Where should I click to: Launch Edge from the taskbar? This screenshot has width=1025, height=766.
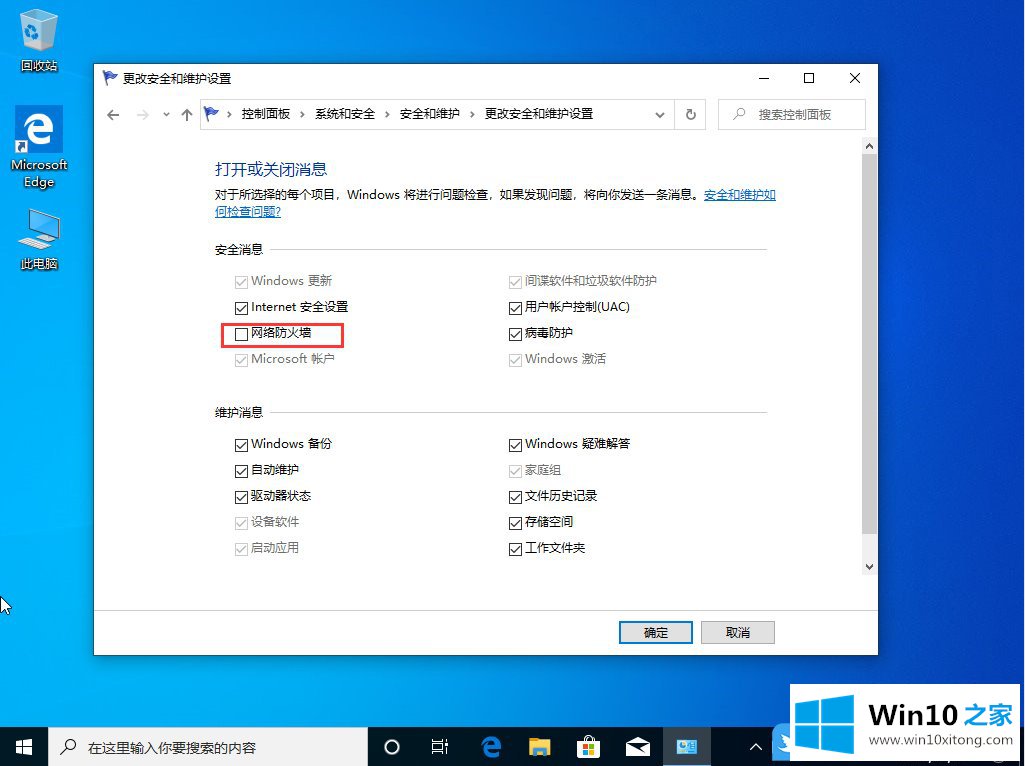[x=491, y=746]
